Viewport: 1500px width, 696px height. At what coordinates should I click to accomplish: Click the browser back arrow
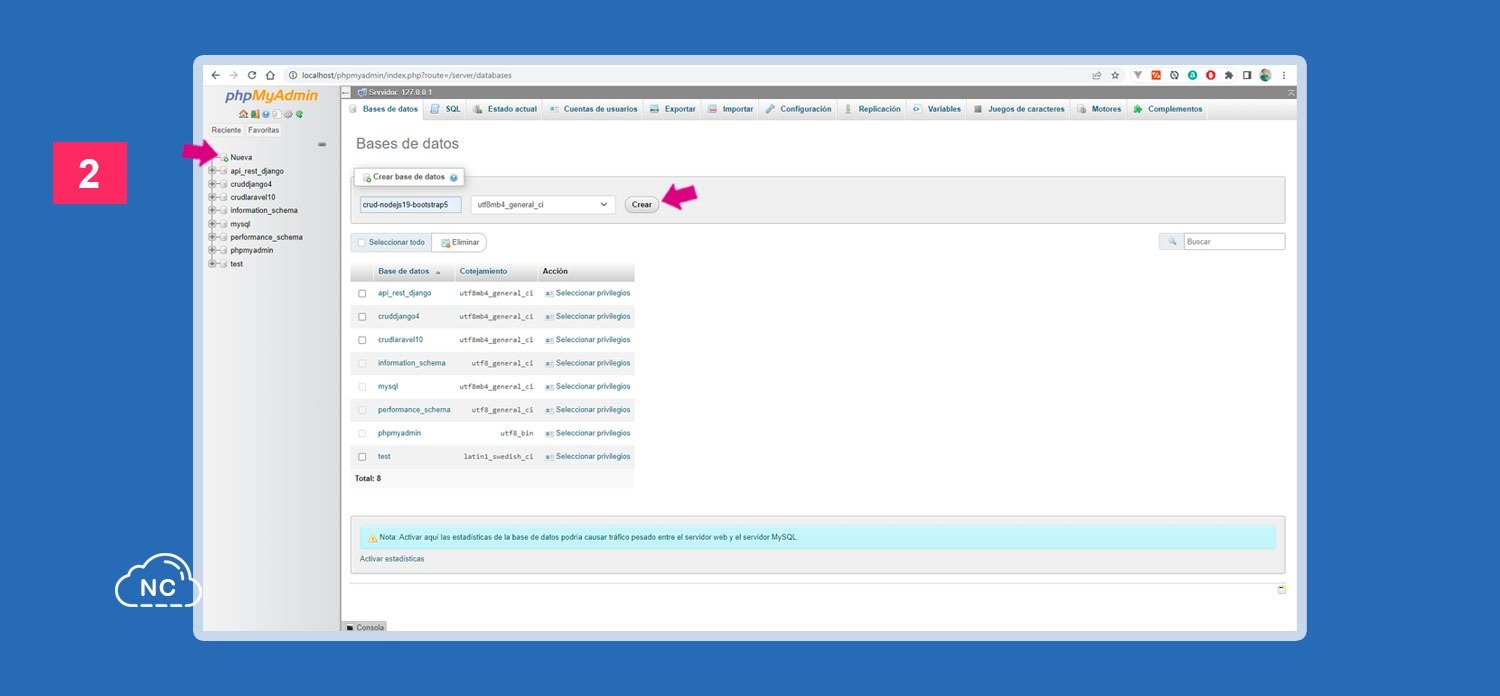[x=215, y=75]
